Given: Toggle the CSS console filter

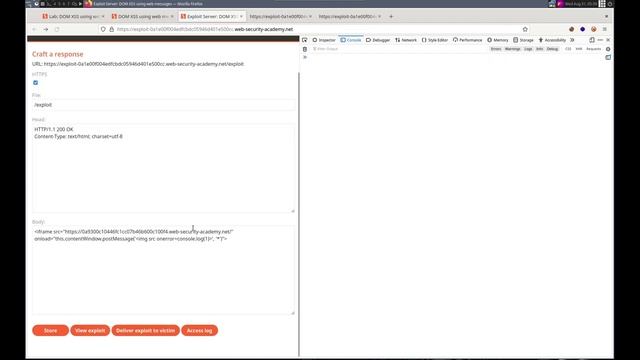Looking at the screenshot, I should 568,49.
